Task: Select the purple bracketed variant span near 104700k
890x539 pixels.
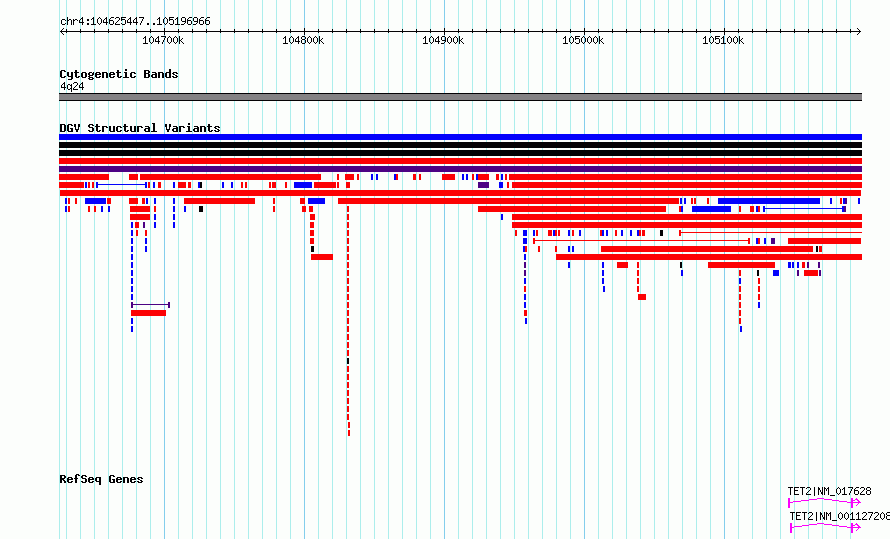Action: click(150, 305)
